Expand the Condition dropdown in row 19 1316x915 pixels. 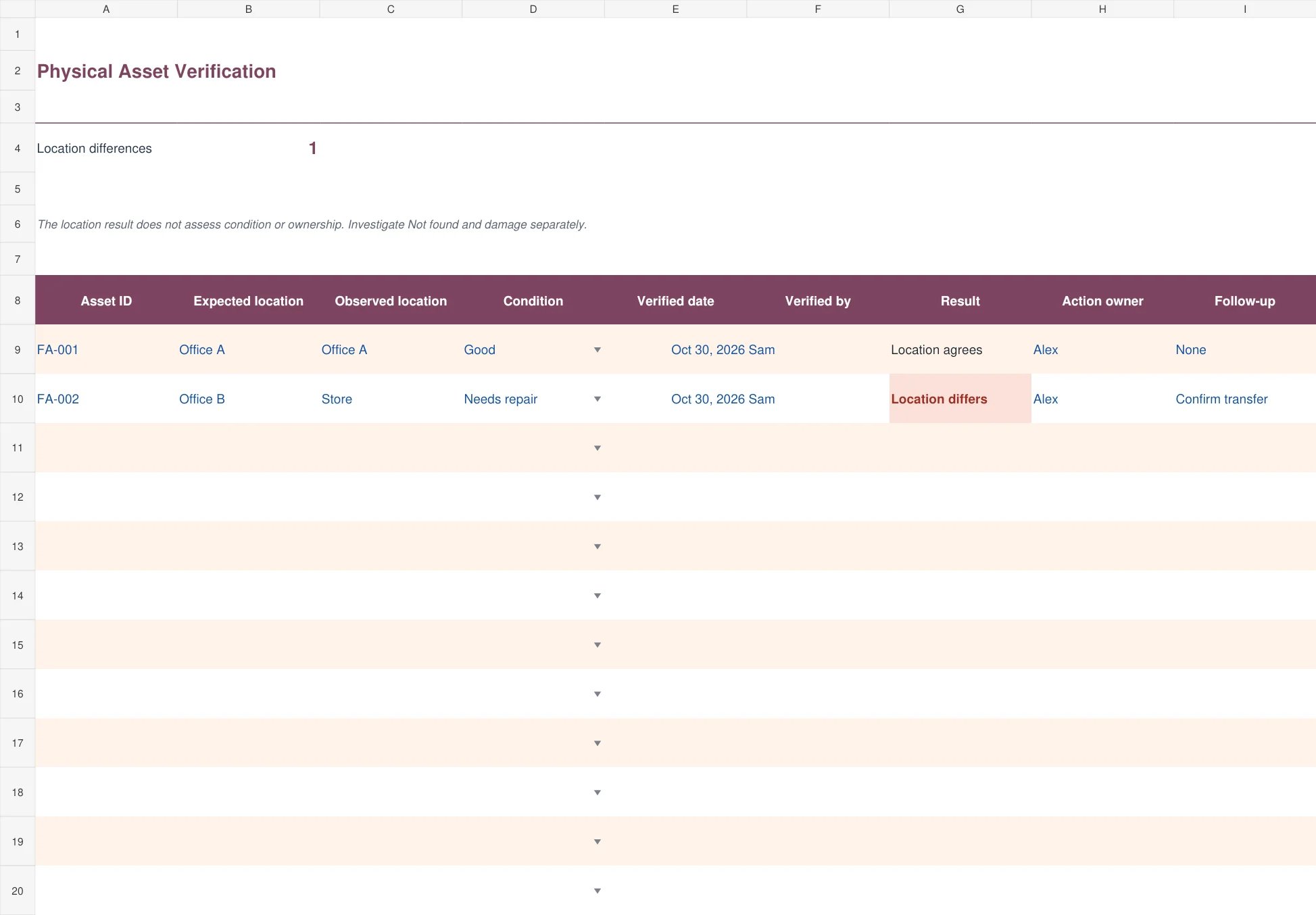[x=597, y=842]
